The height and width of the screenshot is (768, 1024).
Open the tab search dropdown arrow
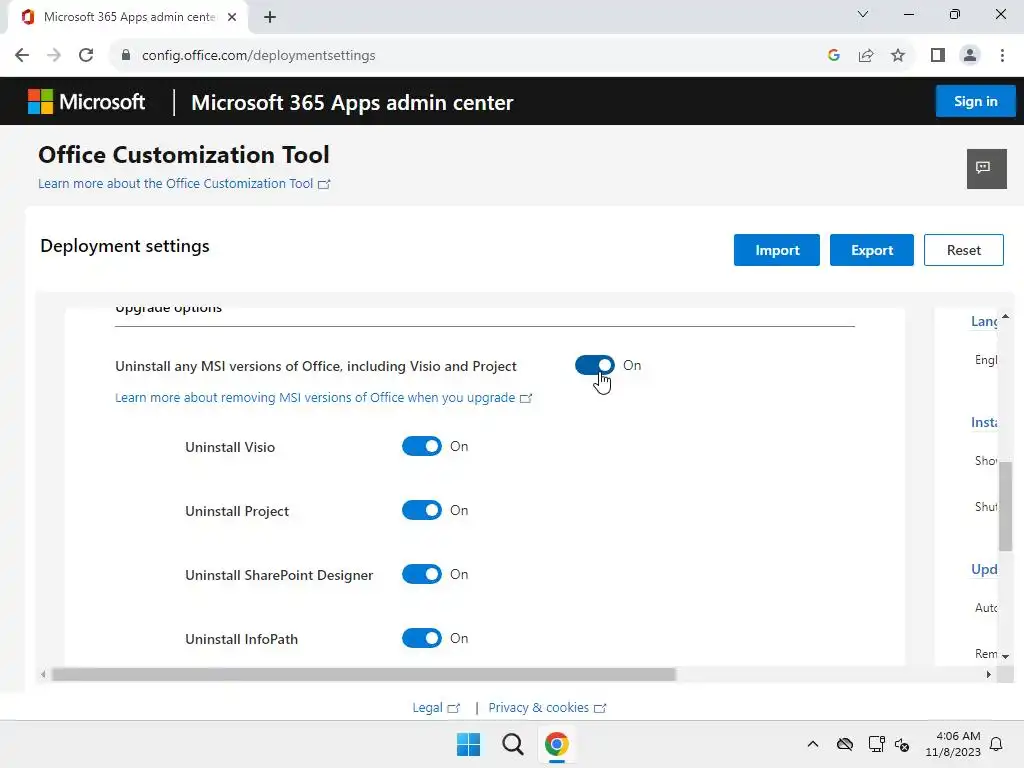pyautogui.click(x=863, y=15)
